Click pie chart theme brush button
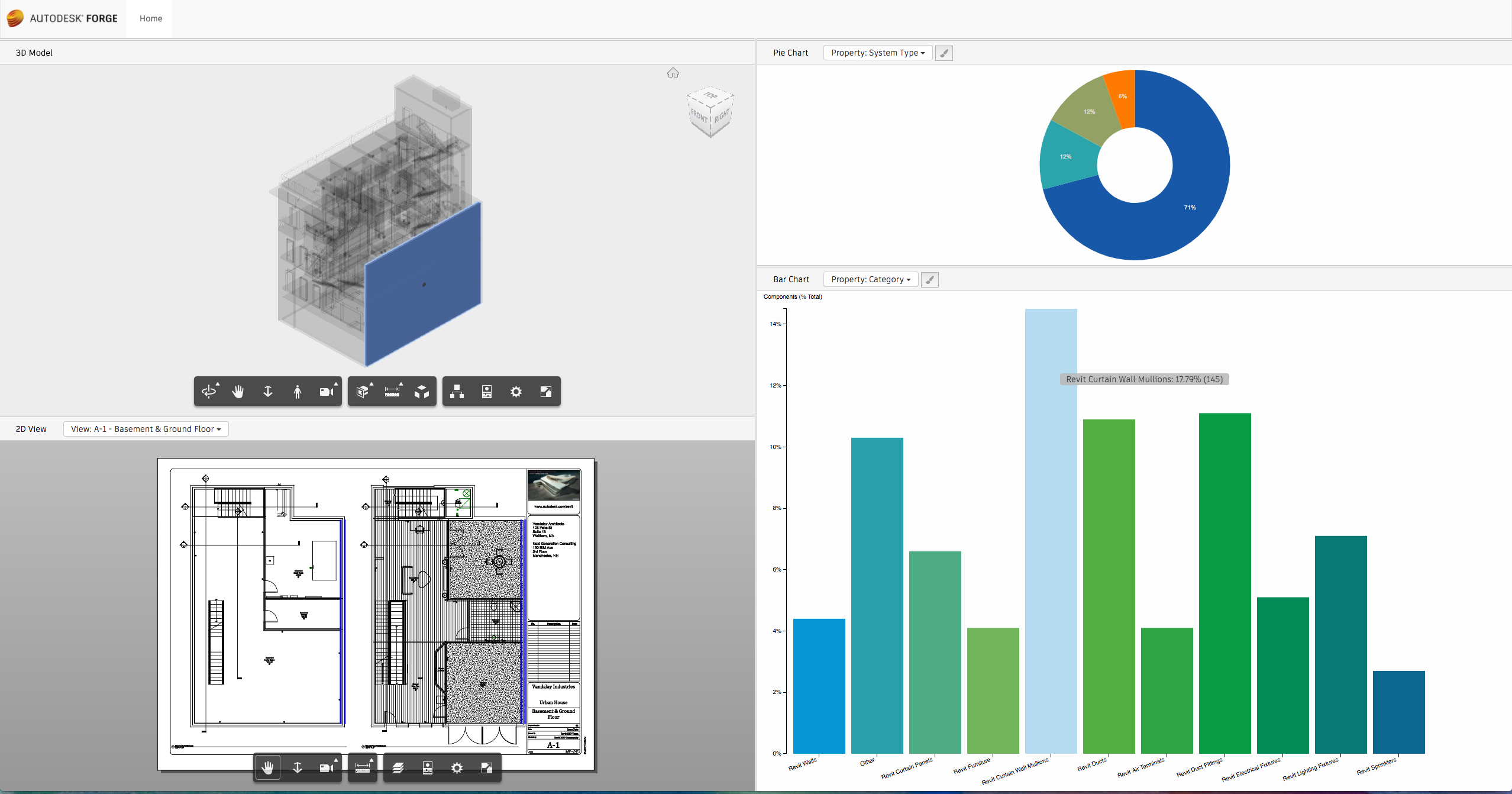The width and height of the screenshot is (1512, 794). coord(944,53)
